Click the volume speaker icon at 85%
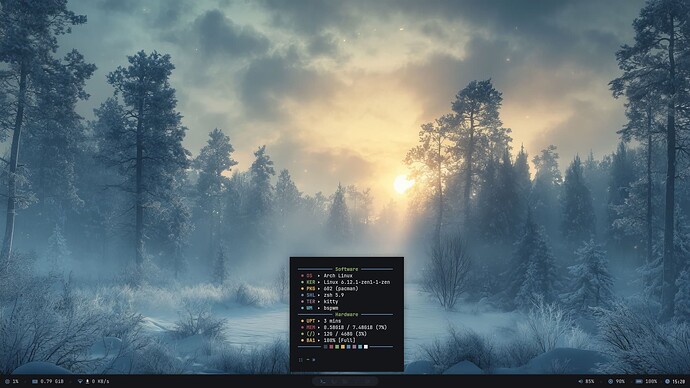The height and width of the screenshot is (388, 690). [x=580, y=381]
